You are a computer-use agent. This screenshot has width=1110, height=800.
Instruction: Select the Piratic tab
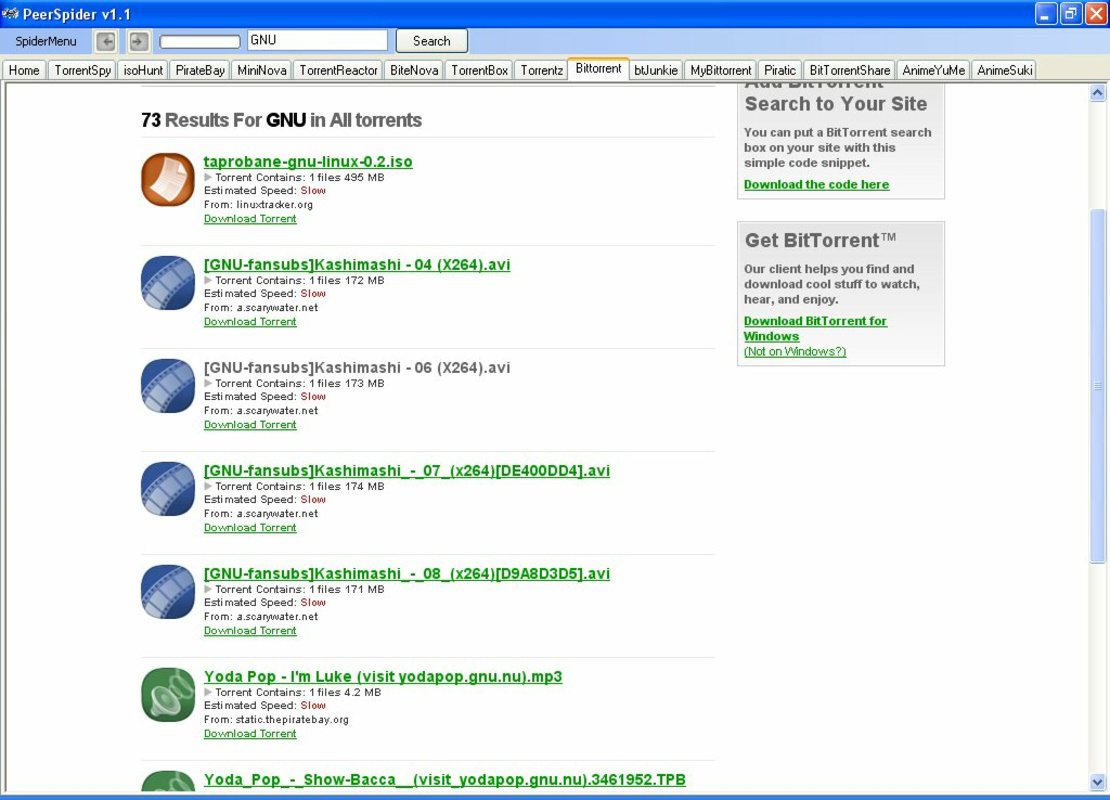tap(779, 70)
